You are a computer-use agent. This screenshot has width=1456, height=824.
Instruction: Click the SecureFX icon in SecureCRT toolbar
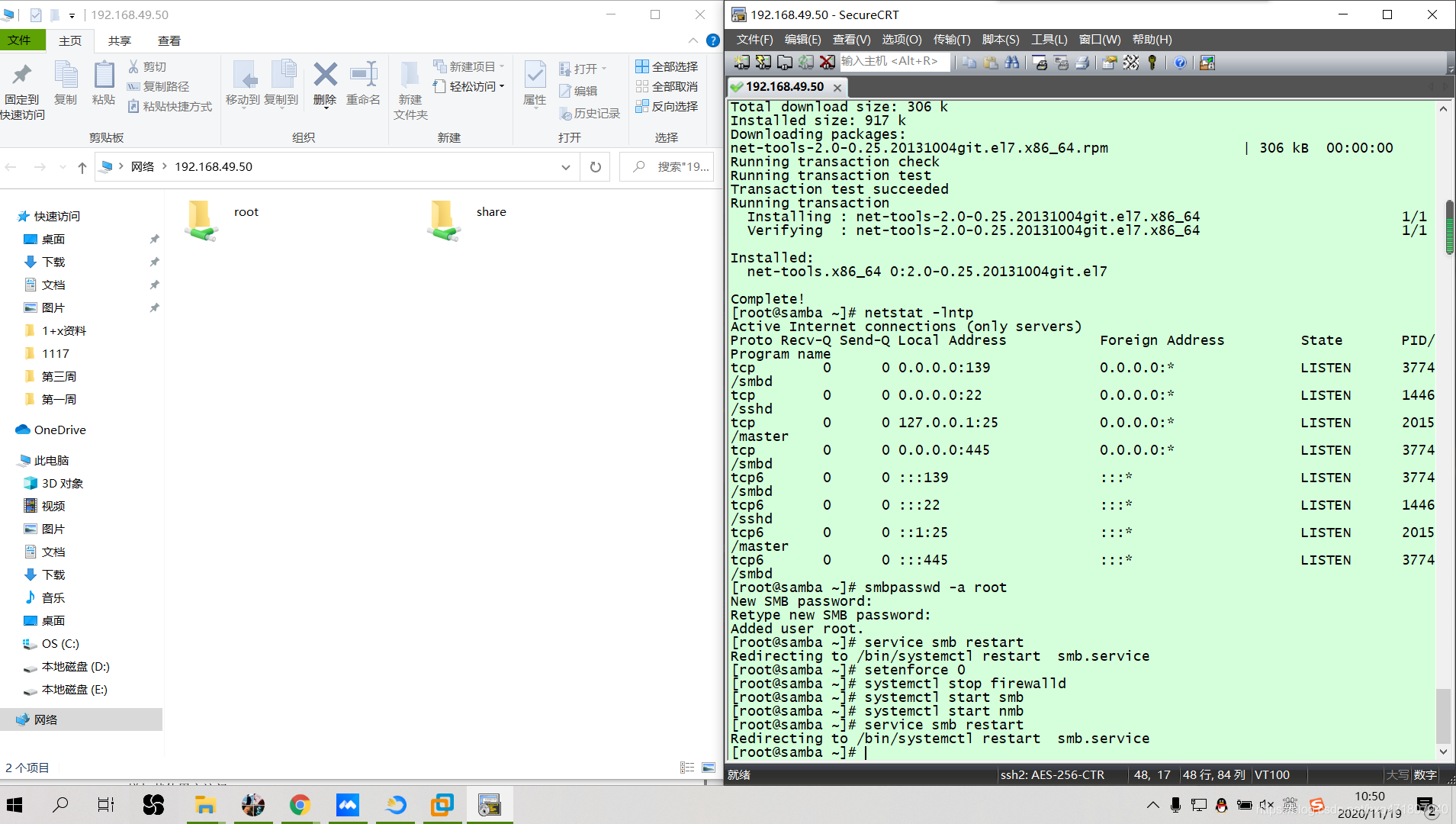click(x=1207, y=63)
